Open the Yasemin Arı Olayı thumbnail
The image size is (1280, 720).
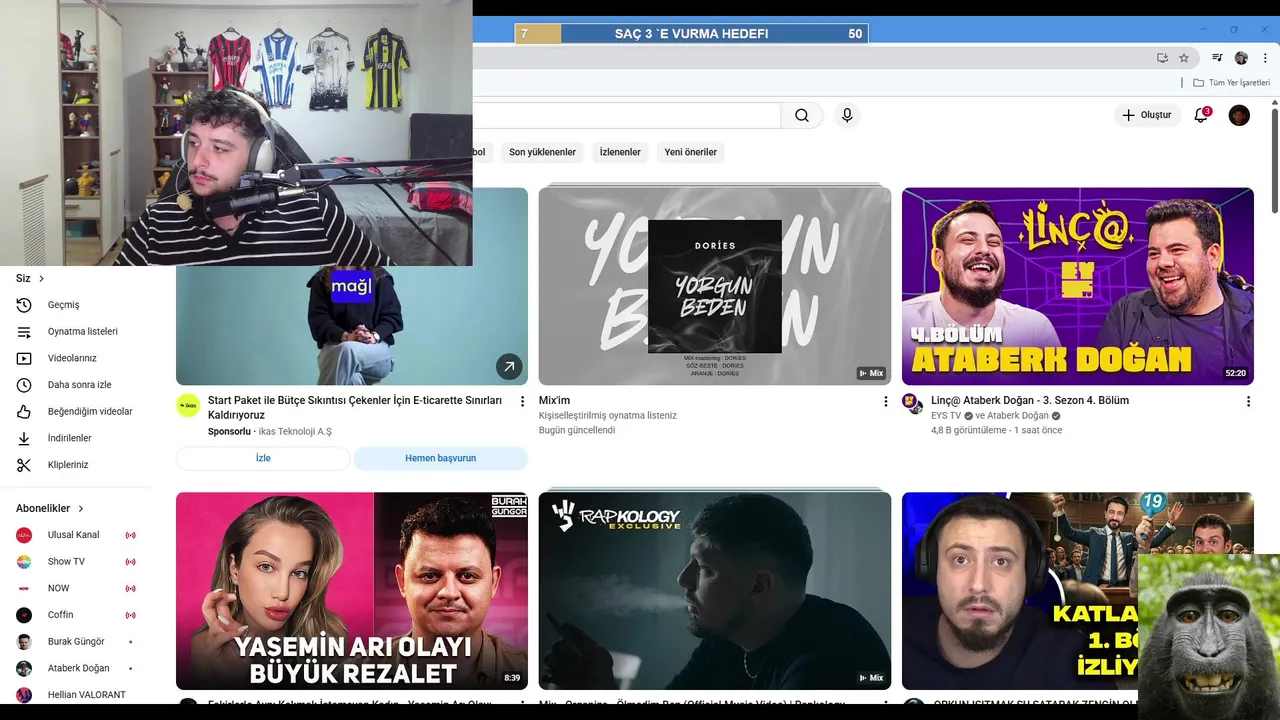(352, 590)
